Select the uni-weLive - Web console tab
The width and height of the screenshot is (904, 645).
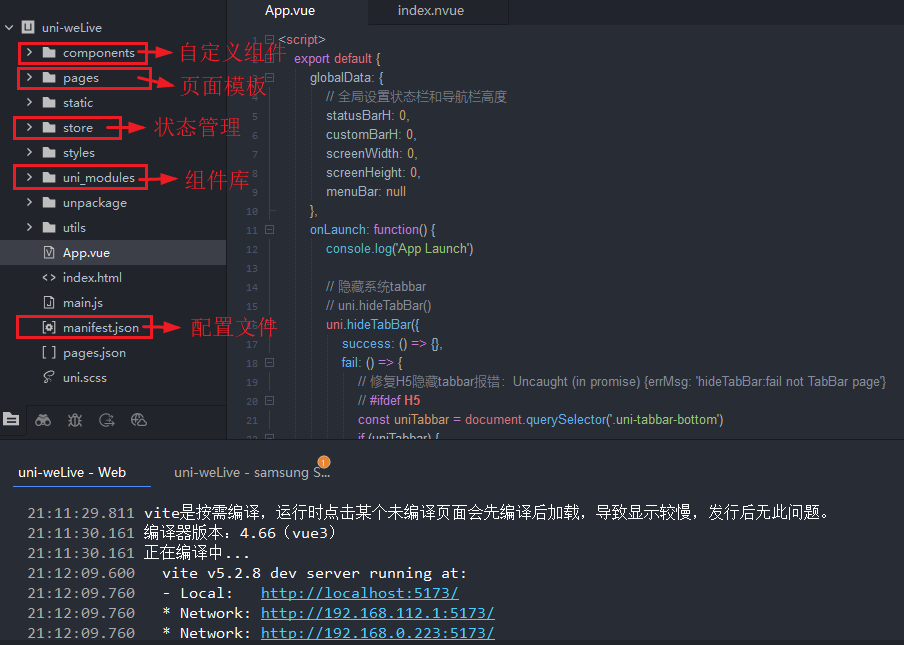point(72,473)
